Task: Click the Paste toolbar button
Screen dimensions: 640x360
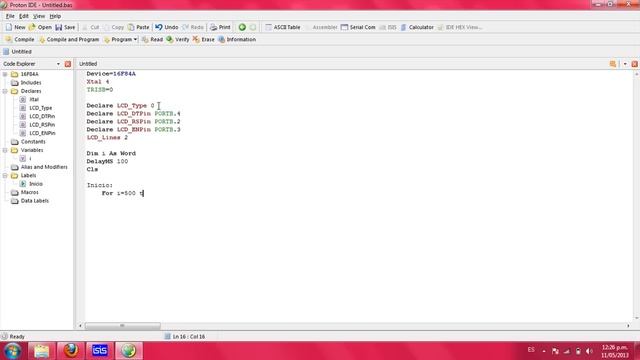Action: [138, 27]
